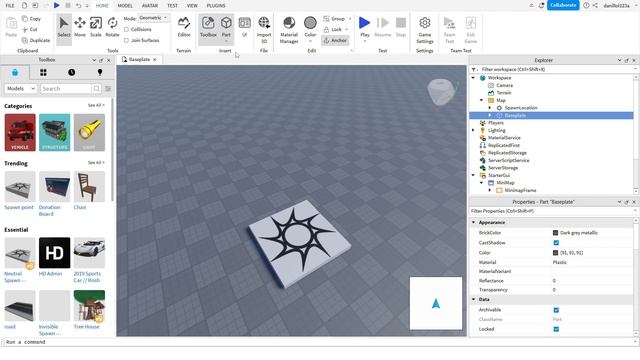Open Toolbox Inventory grid tab
Viewport: 640px width, 360px height.
(x=43, y=72)
